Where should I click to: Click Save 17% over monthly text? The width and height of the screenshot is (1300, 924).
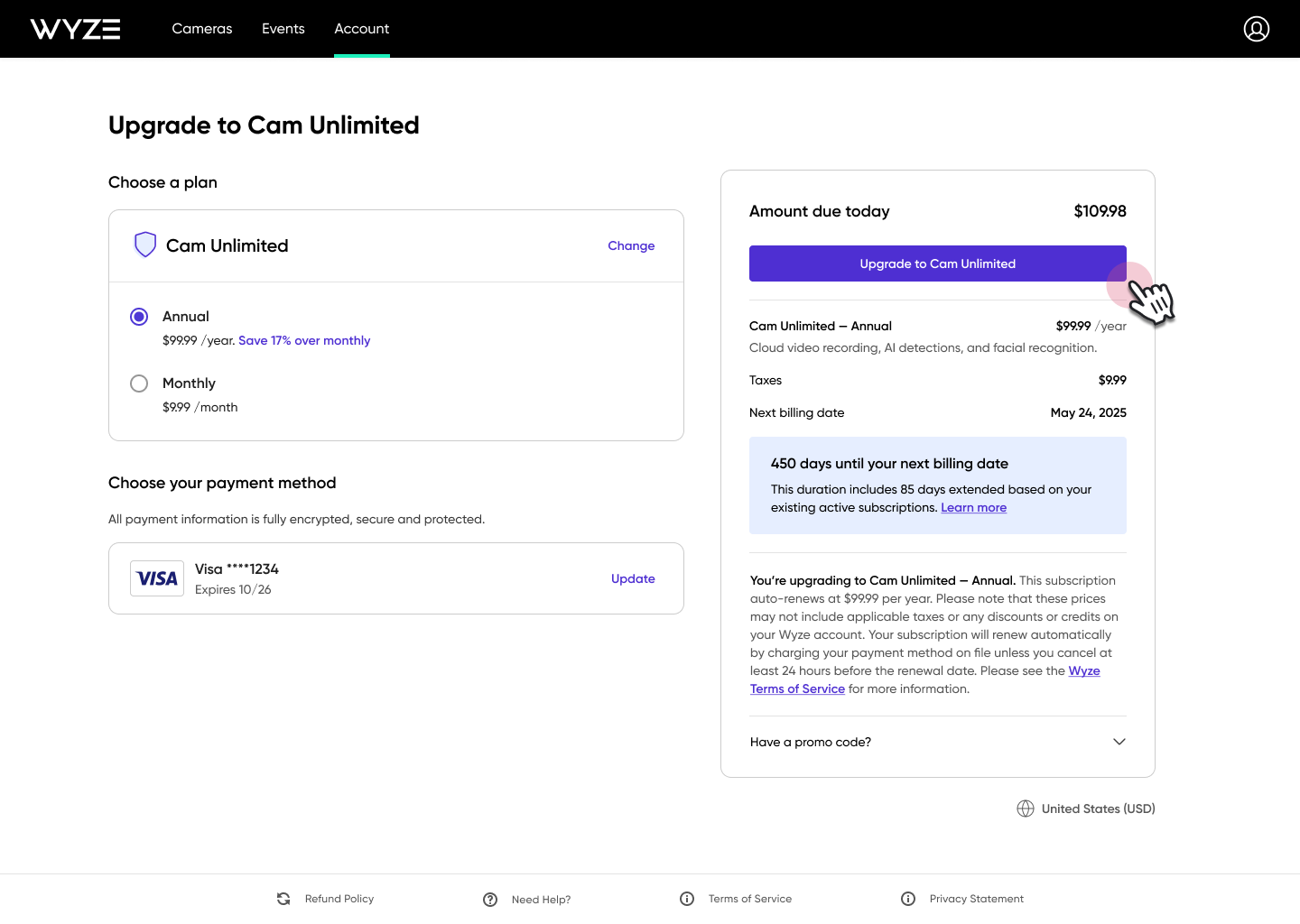coord(304,340)
